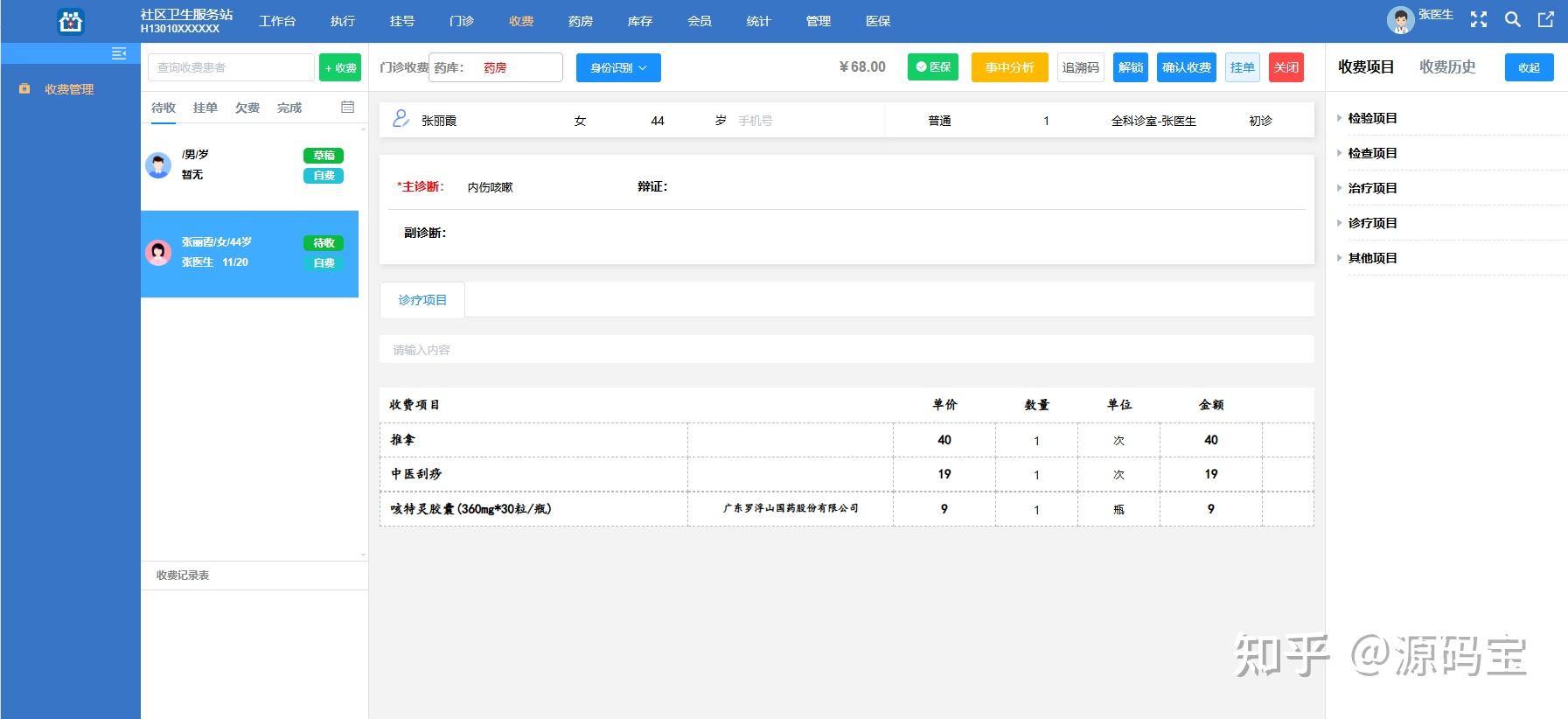Viewport: 1568px width, 719px height.
Task: Click the 事中分析 button
Action: (x=1010, y=67)
